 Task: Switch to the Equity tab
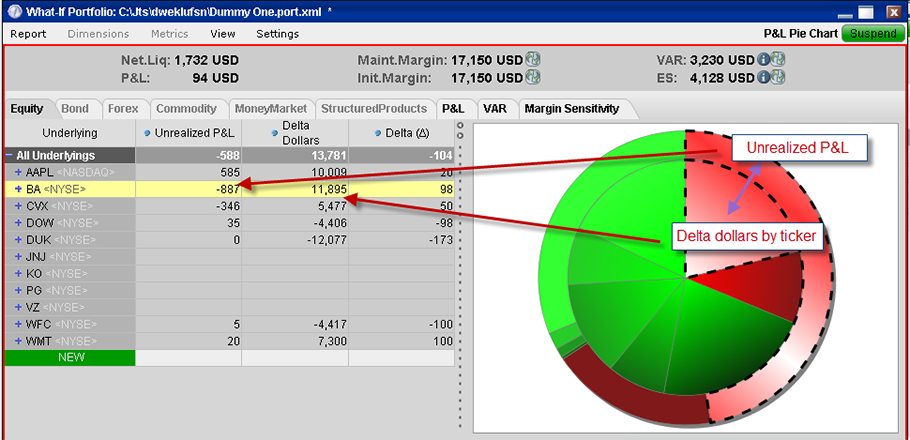coord(27,109)
